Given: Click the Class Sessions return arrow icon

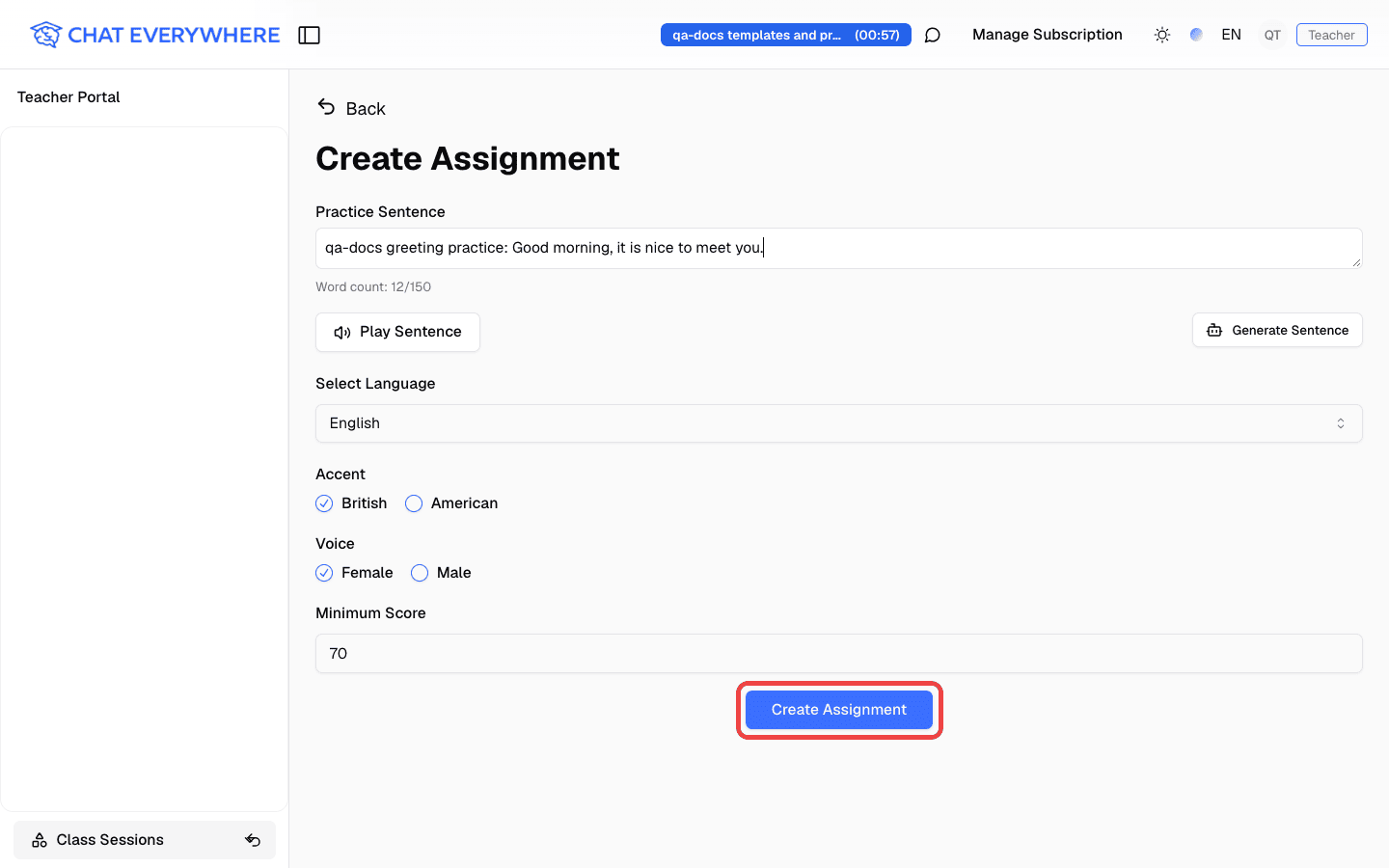Looking at the screenshot, I should (253, 840).
